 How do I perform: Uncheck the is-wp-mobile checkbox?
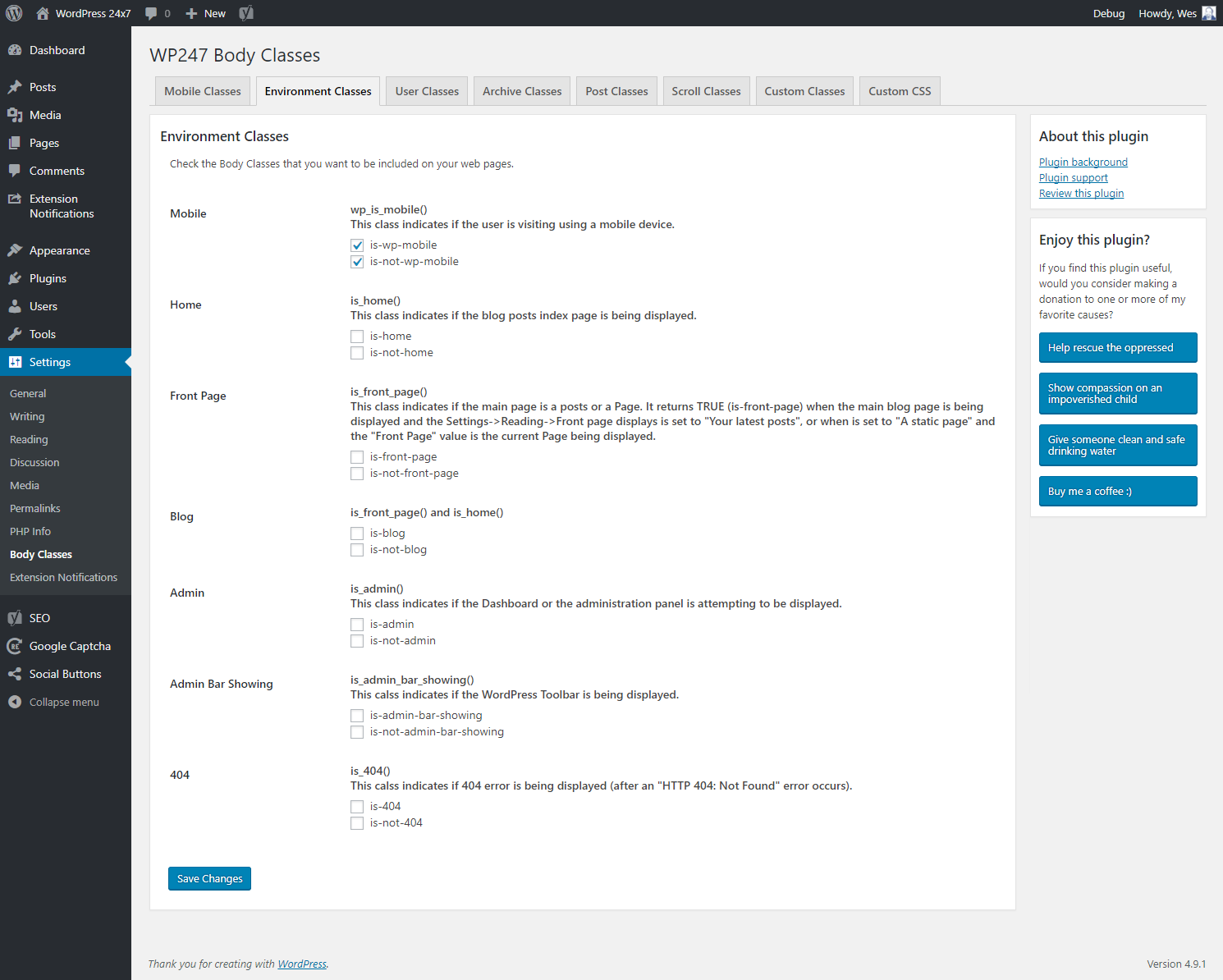(357, 245)
